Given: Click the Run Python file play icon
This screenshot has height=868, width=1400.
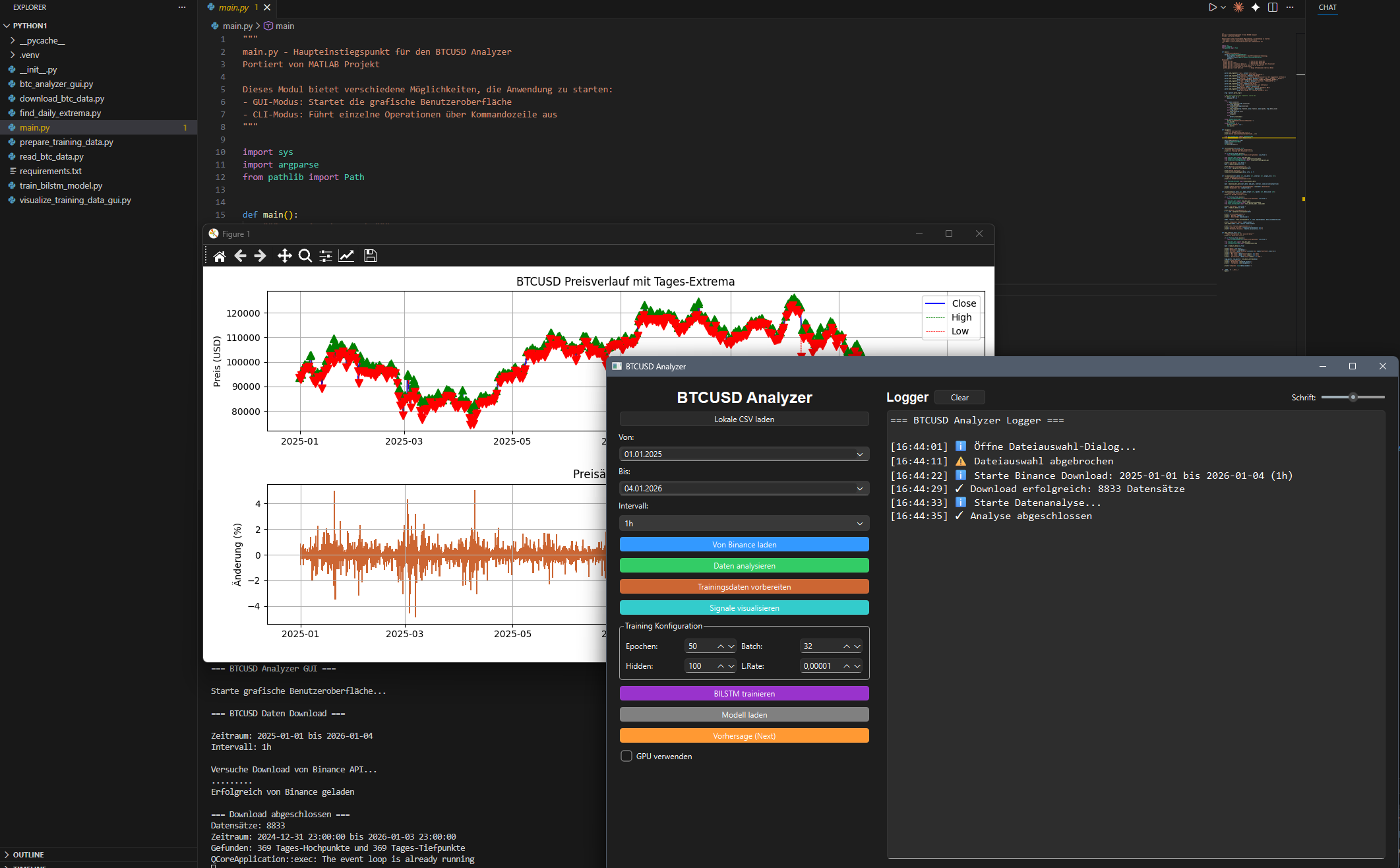Looking at the screenshot, I should tap(1212, 7).
